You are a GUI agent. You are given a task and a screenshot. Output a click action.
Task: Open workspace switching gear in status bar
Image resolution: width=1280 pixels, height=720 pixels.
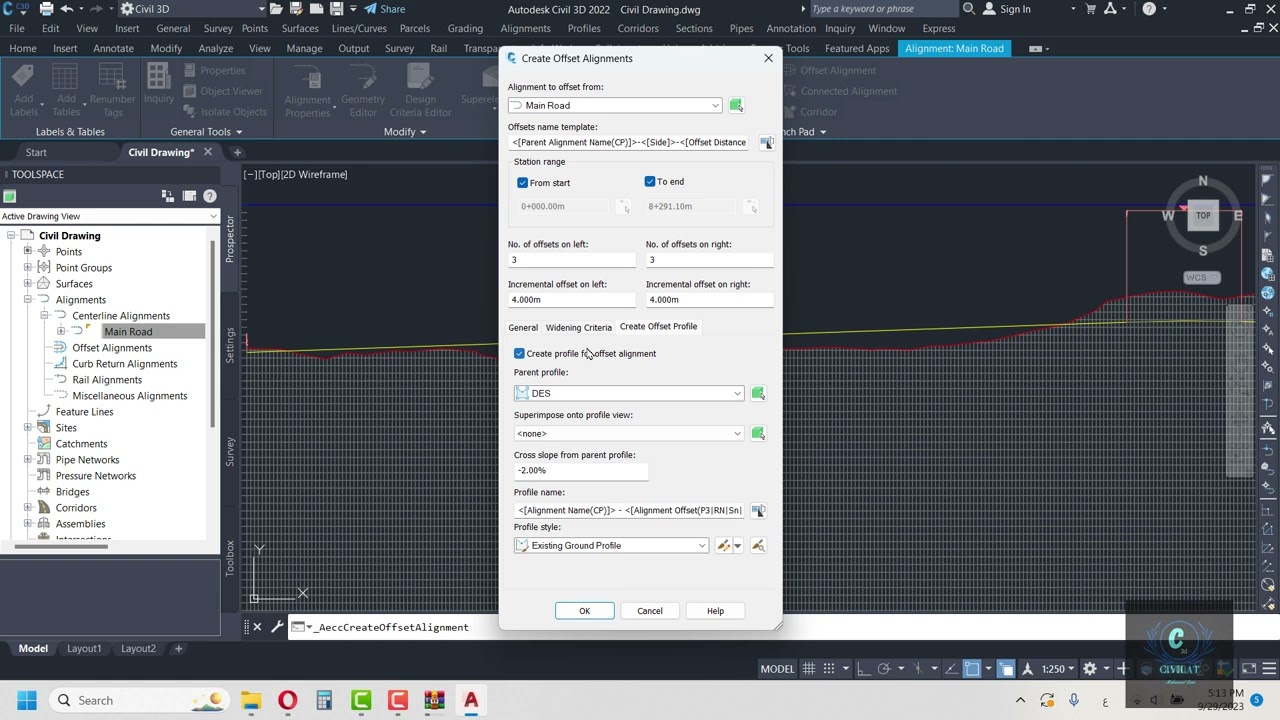pos(1090,669)
